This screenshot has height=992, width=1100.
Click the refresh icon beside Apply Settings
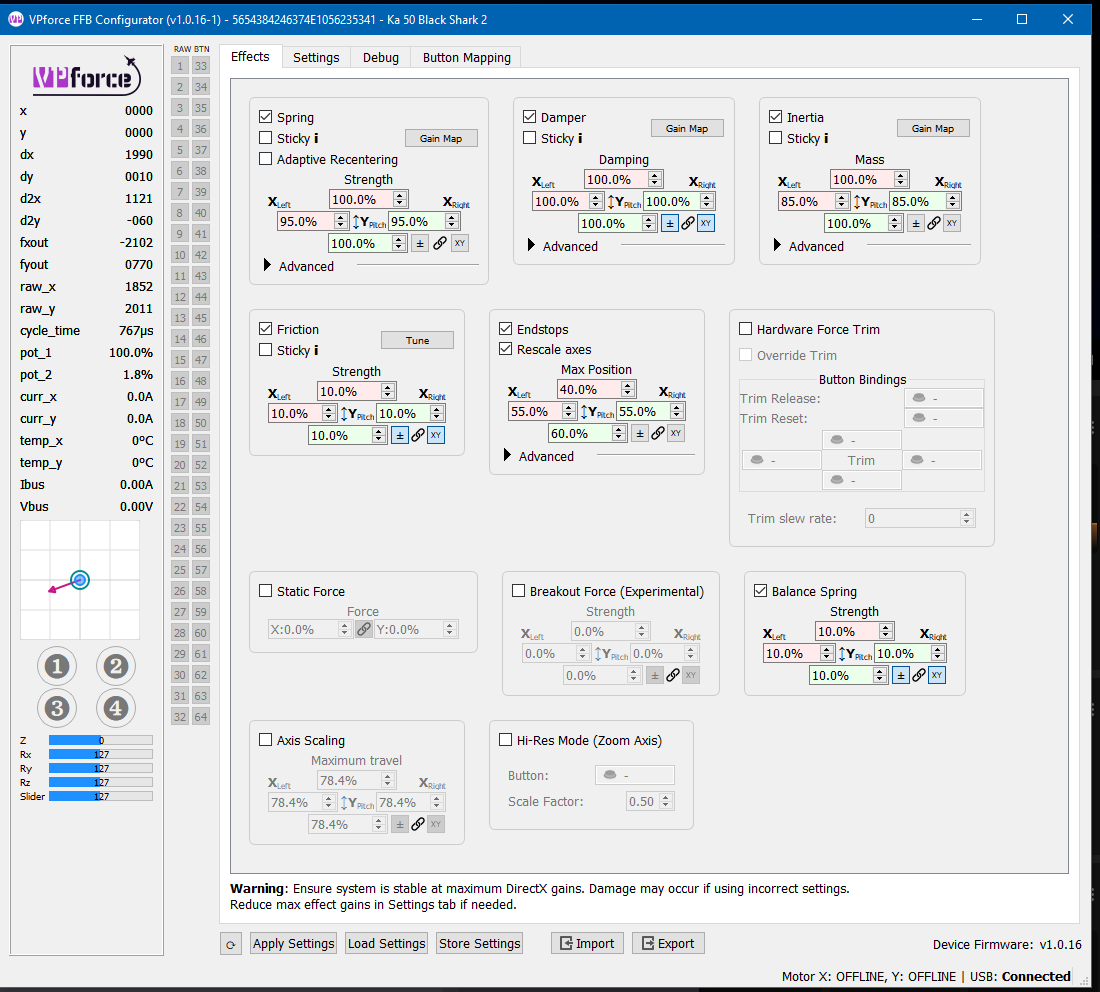[231, 944]
